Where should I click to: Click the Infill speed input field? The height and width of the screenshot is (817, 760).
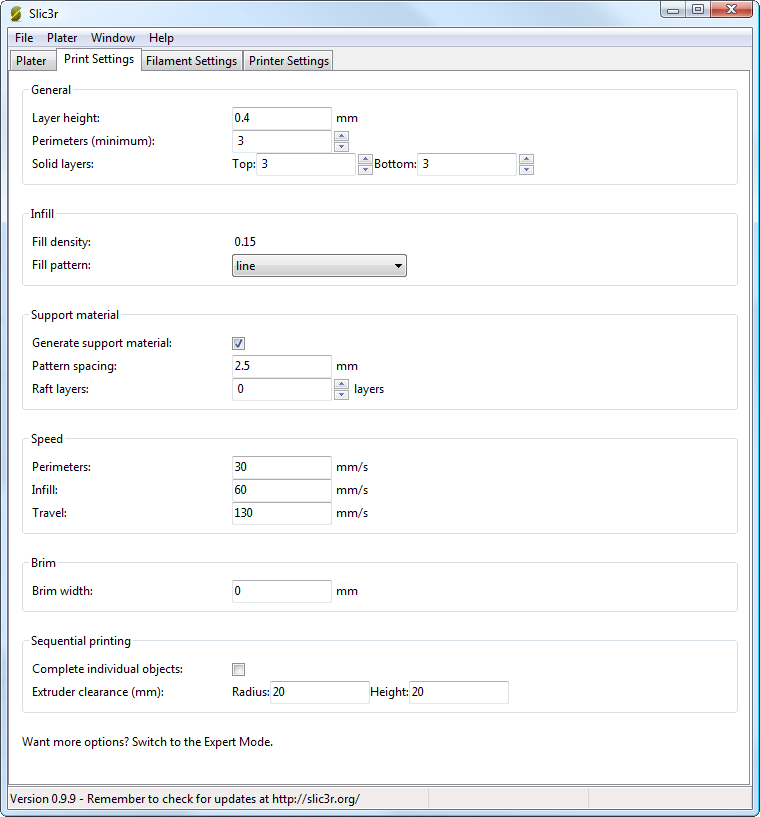[x=282, y=490]
